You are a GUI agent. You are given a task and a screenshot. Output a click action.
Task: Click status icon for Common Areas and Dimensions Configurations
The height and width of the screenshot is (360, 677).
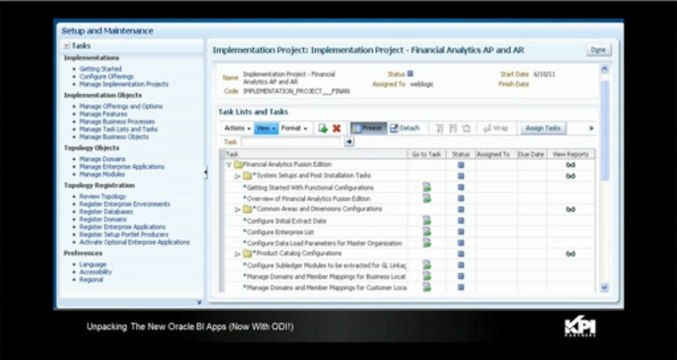461,209
